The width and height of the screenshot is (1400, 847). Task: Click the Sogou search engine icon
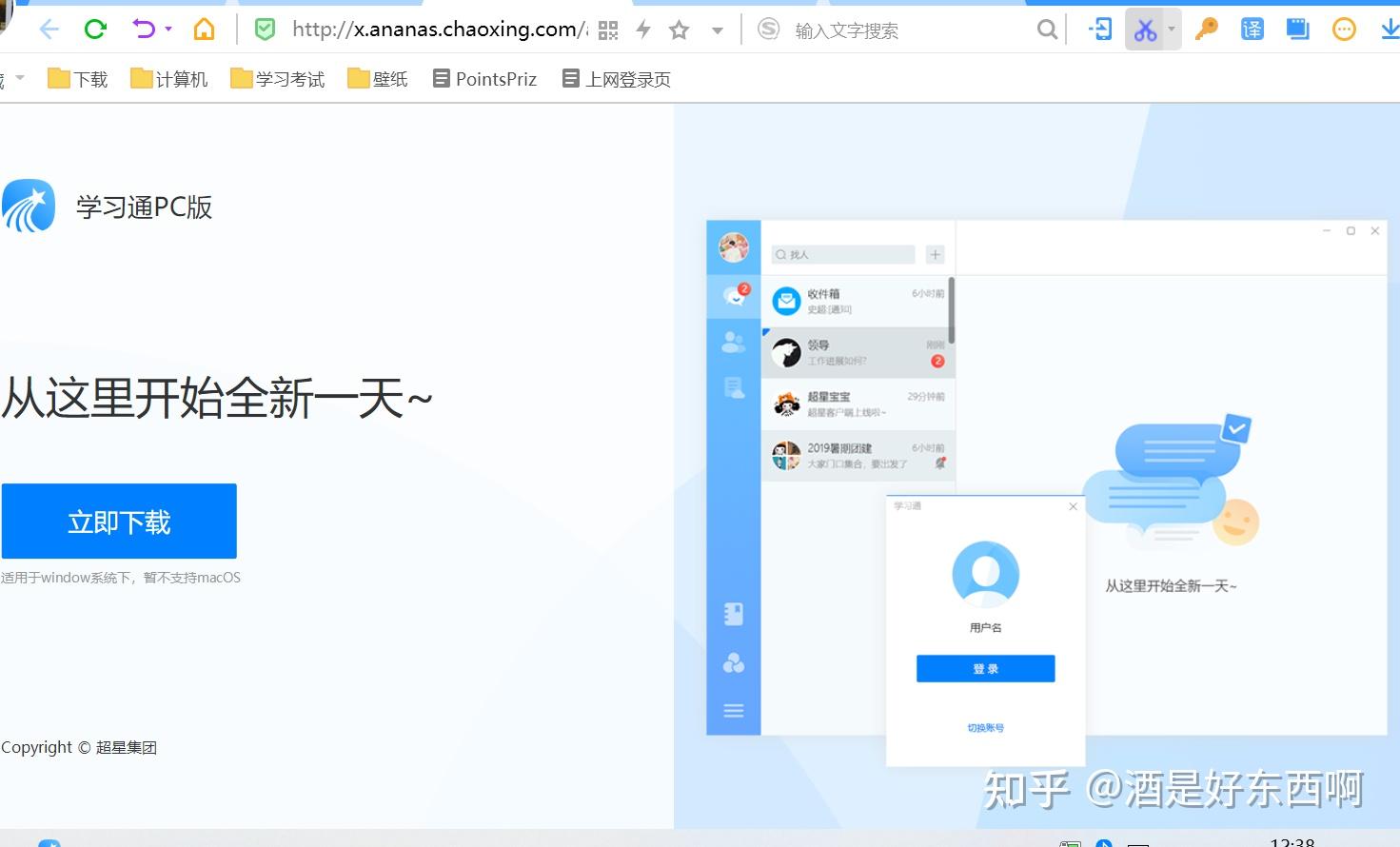pyautogui.click(x=768, y=30)
